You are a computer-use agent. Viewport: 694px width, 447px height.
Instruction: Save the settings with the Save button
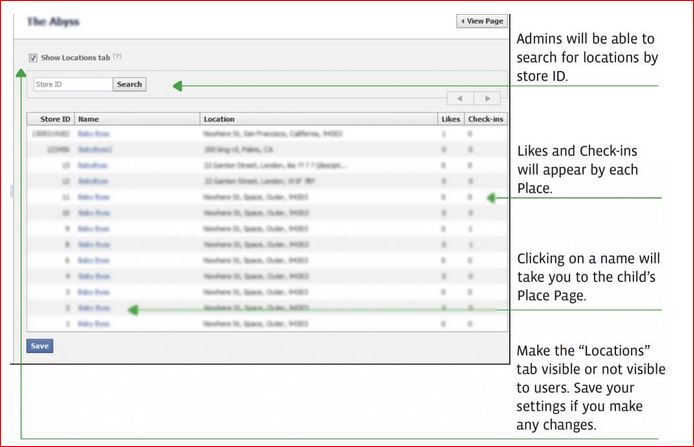click(40, 346)
